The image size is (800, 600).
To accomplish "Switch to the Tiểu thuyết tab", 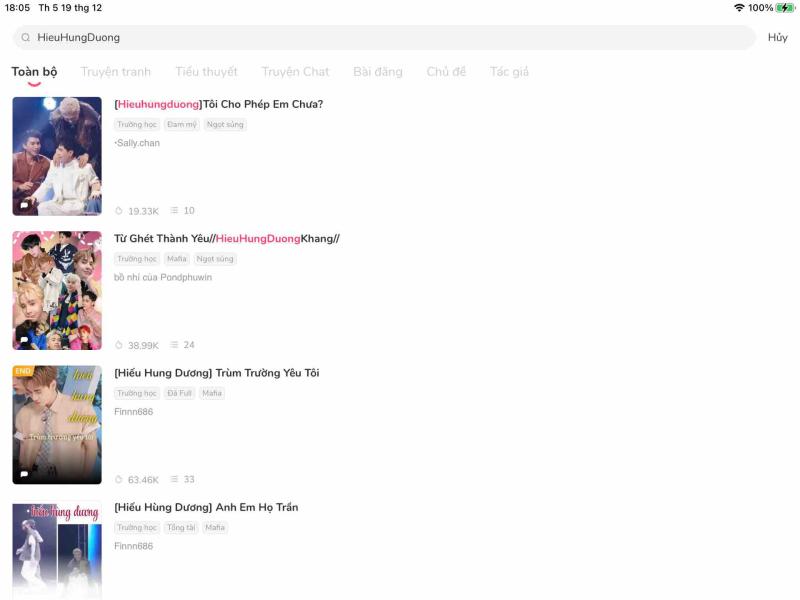I will [x=207, y=72].
